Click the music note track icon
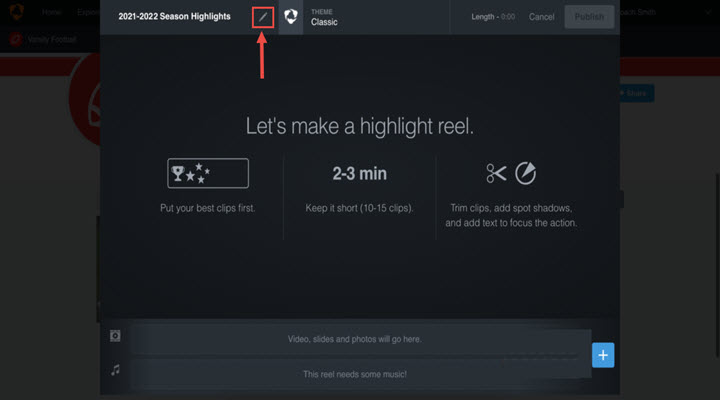720x400 pixels. pos(115,370)
